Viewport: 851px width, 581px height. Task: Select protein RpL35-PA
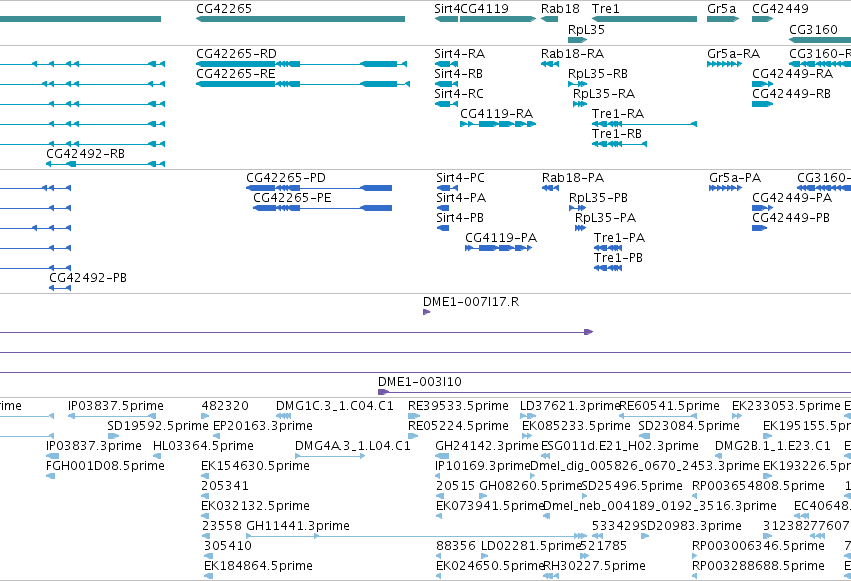pos(580,228)
